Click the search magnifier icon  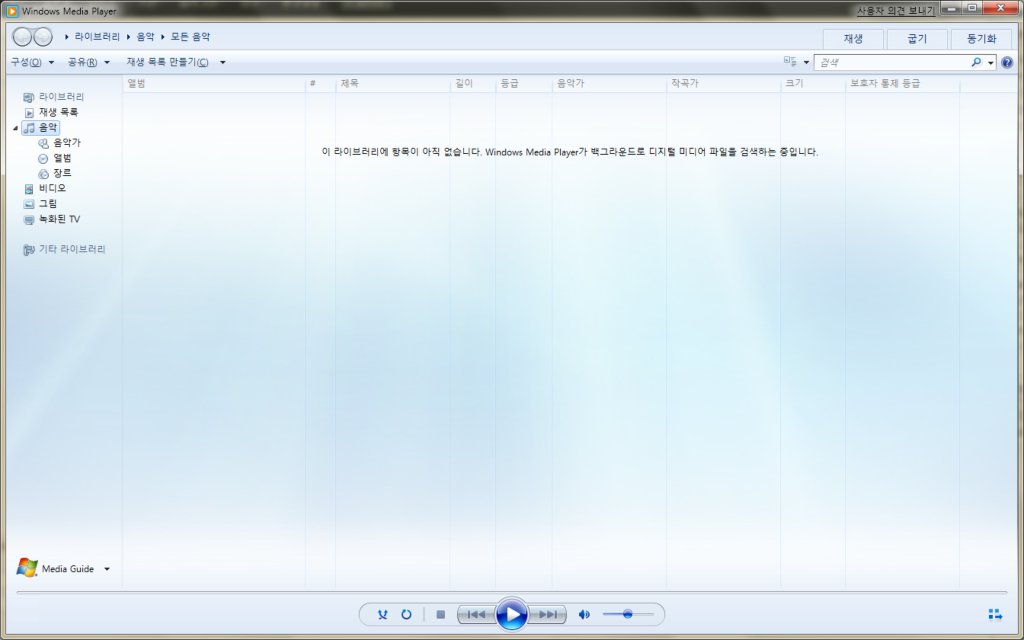pyautogui.click(x=976, y=62)
